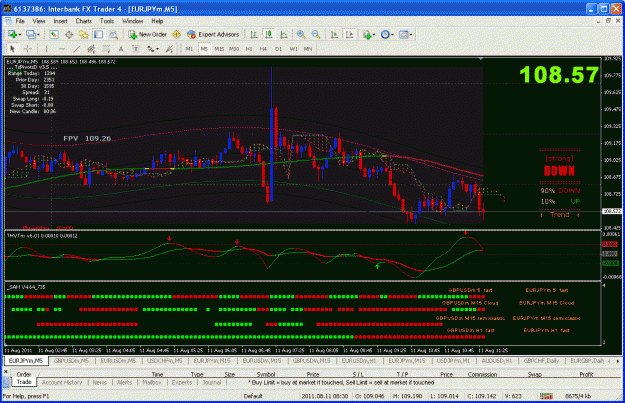Select the M1 timeframe button
The height and width of the screenshot is (403, 625).
click(x=189, y=49)
